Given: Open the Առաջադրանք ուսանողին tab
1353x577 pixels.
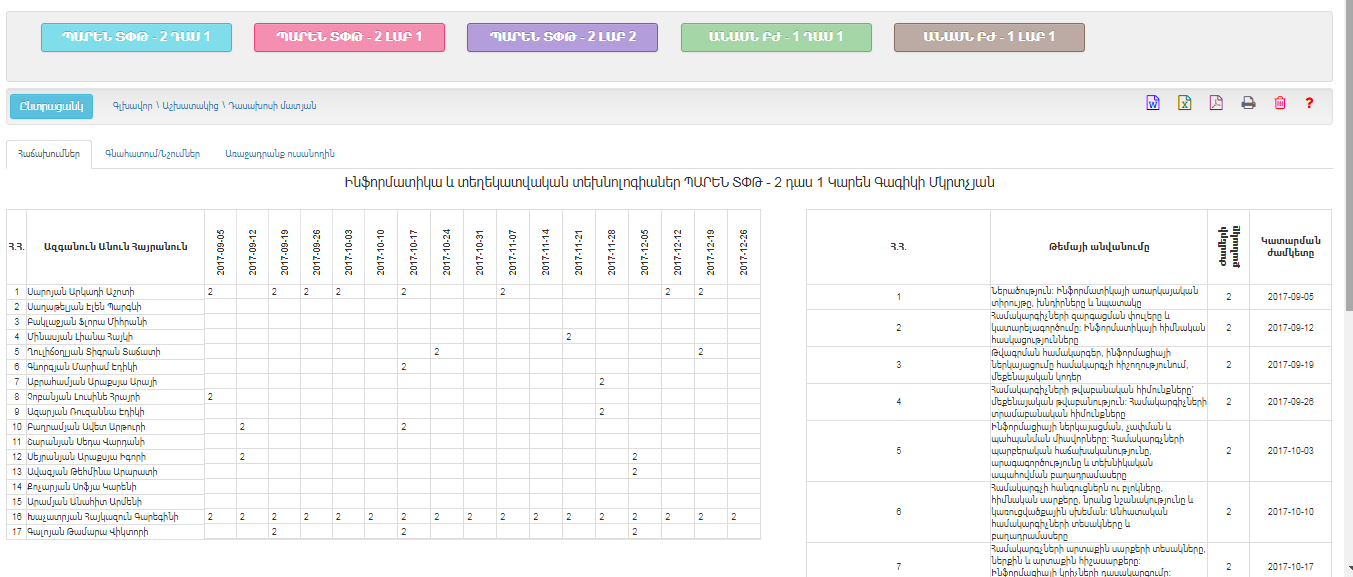Looking at the screenshot, I should pos(279,154).
